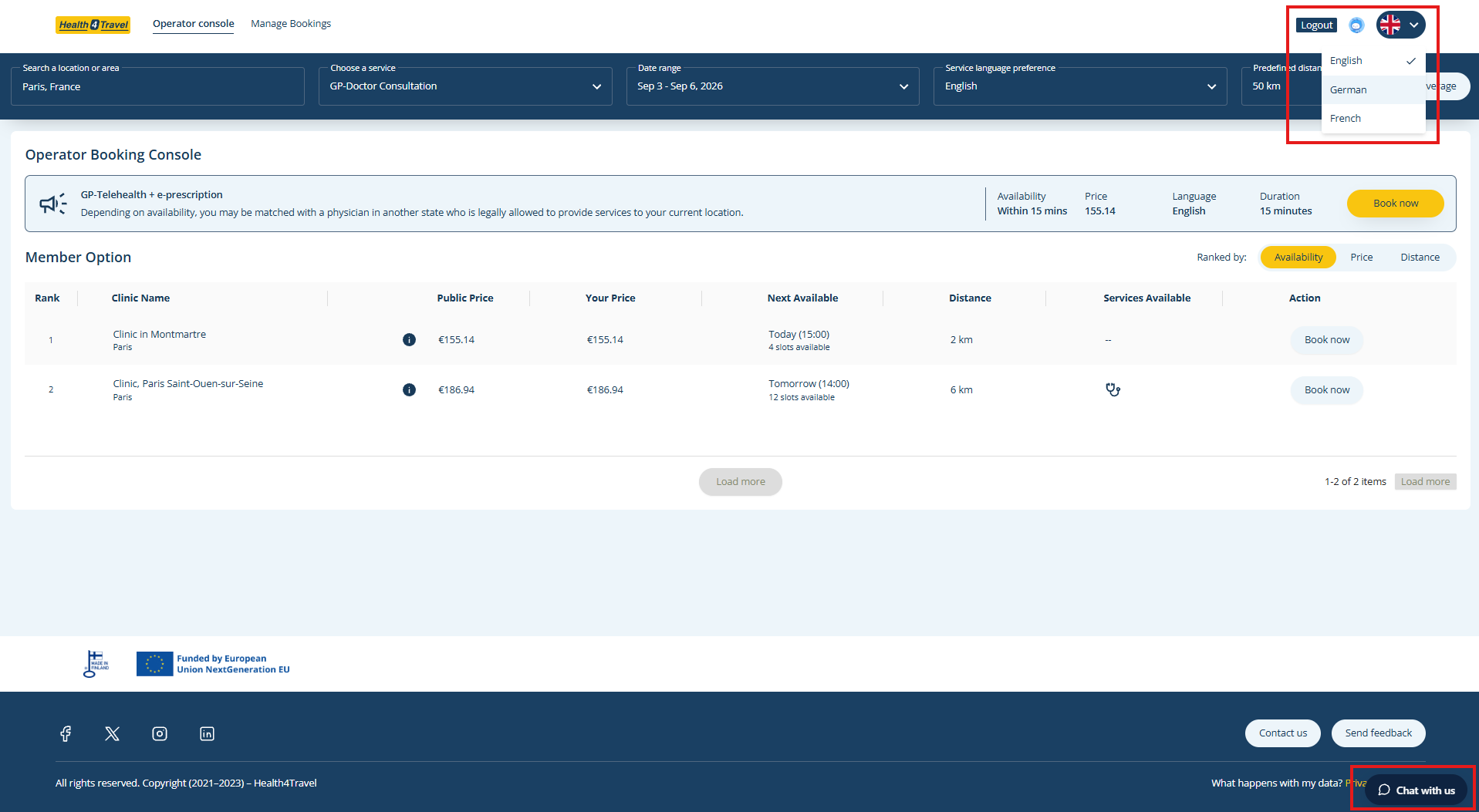
Task: Click the Your Price column header
Action: [x=610, y=298]
